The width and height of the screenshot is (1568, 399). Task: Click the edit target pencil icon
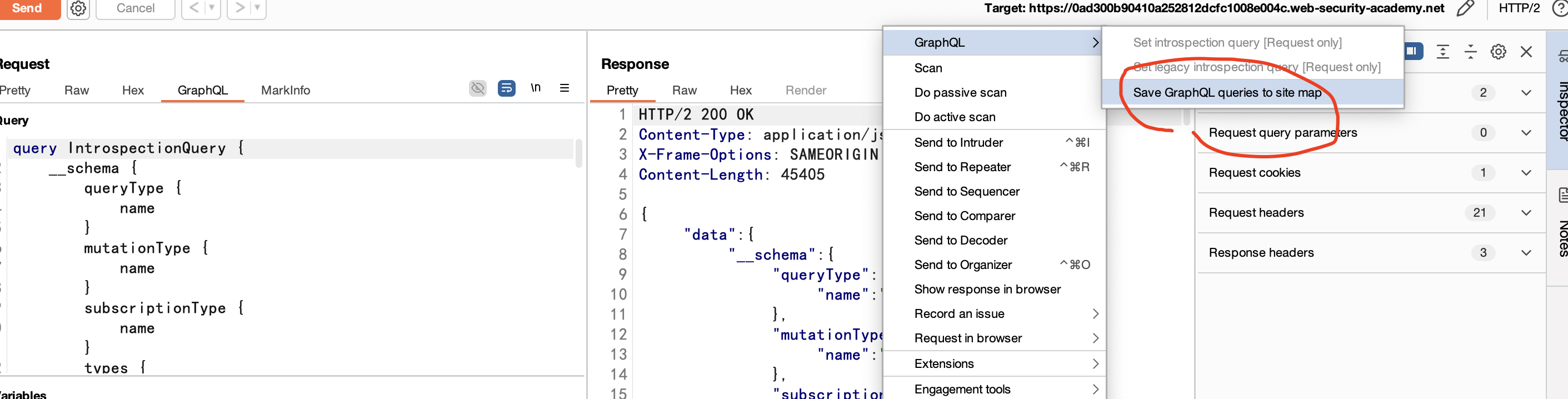(x=1465, y=8)
